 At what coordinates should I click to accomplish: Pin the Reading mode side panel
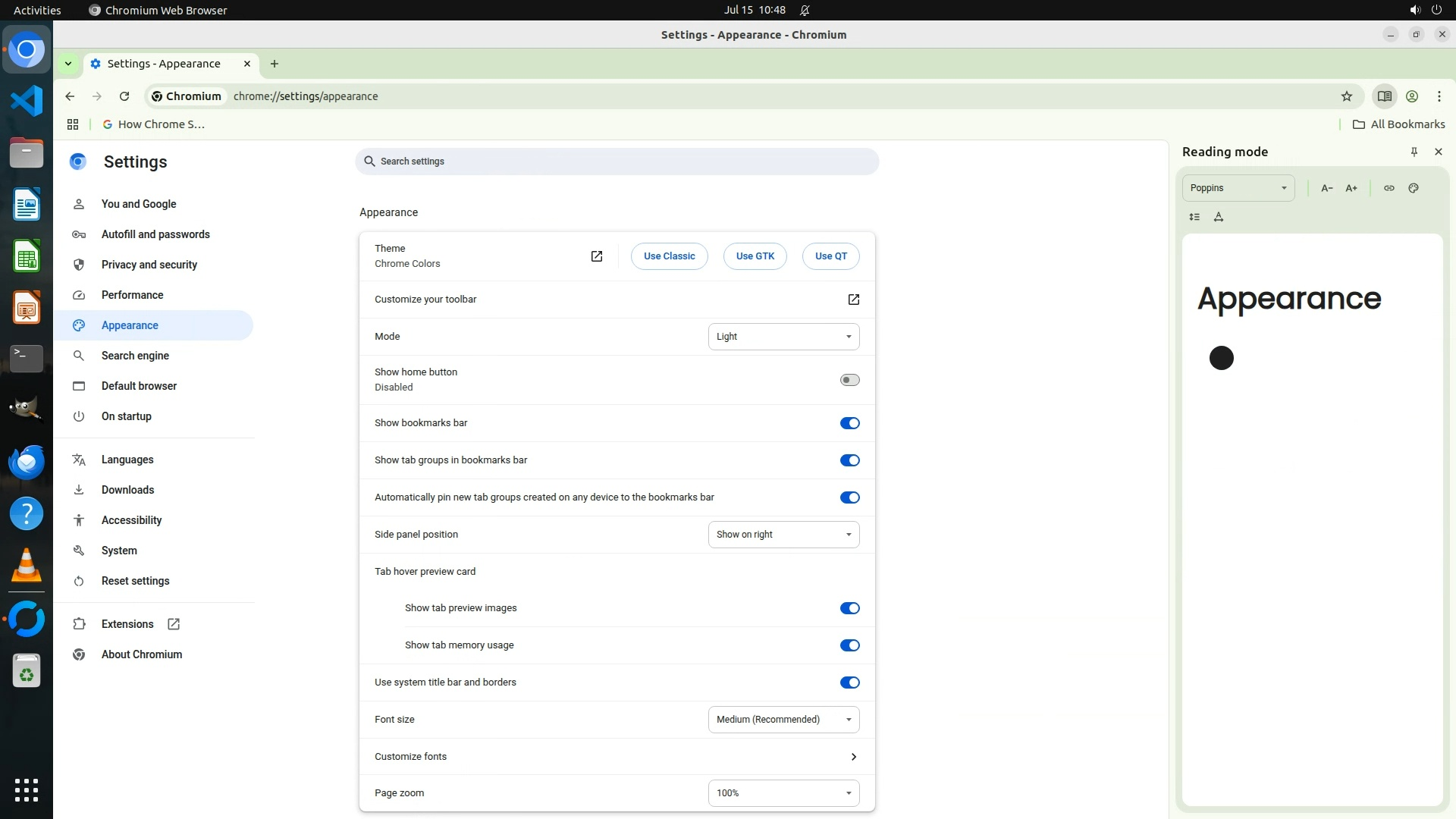(1414, 152)
